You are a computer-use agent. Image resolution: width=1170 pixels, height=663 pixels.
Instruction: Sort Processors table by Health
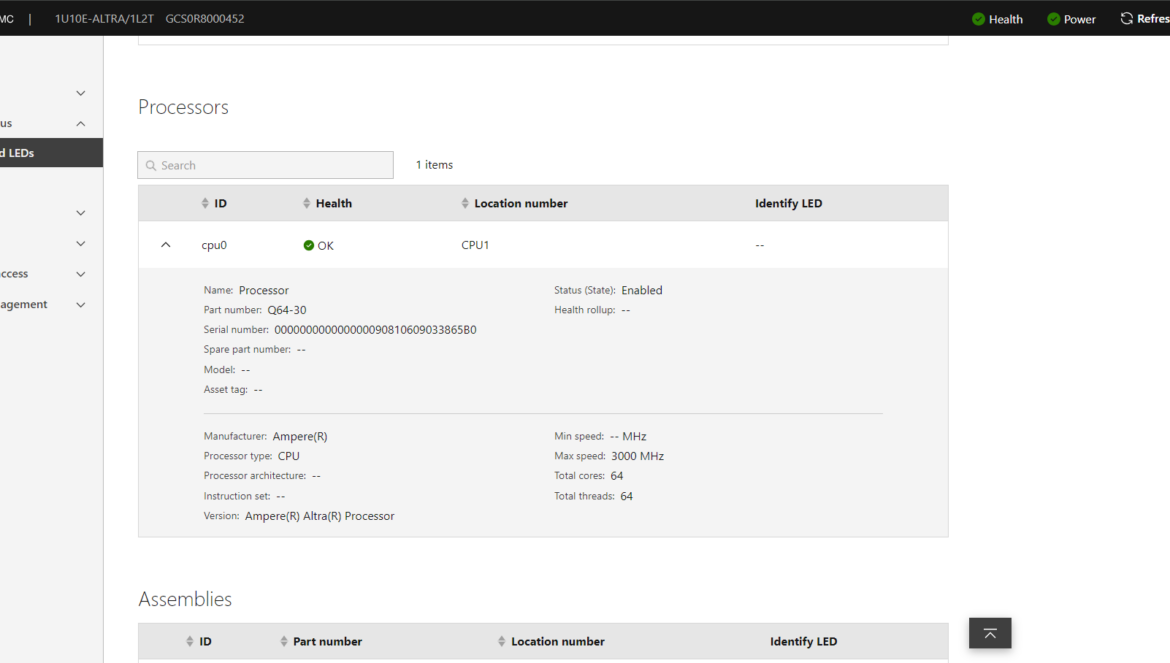click(328, 204)
